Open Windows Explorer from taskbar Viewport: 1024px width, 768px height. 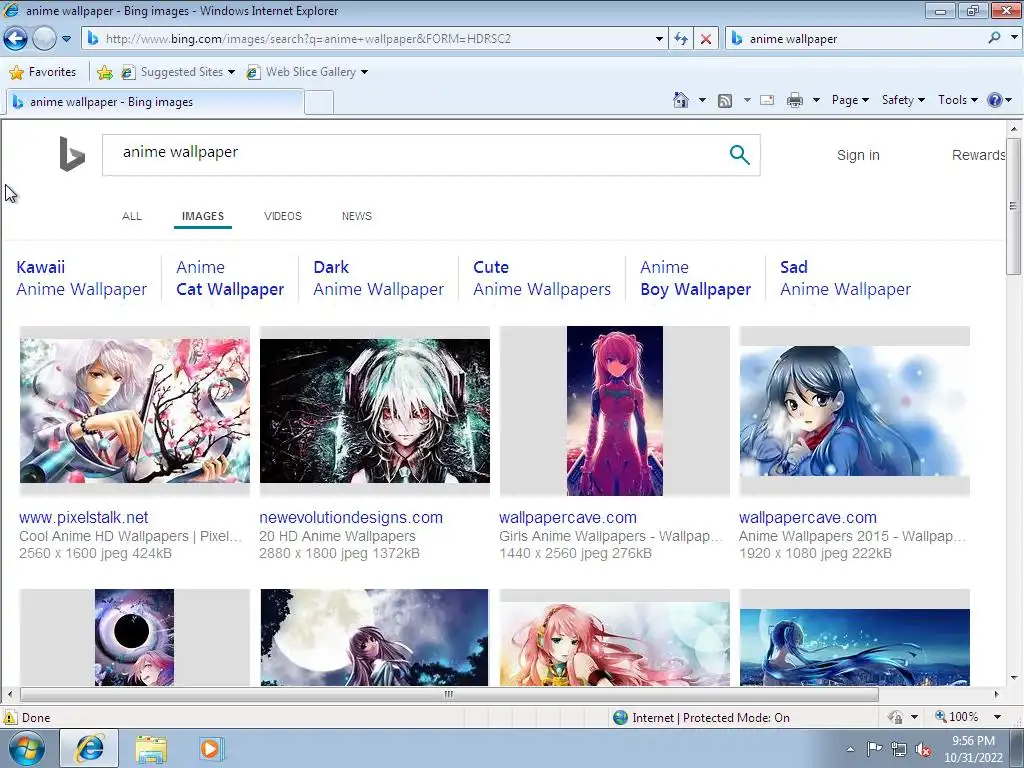tap(151, 748)
